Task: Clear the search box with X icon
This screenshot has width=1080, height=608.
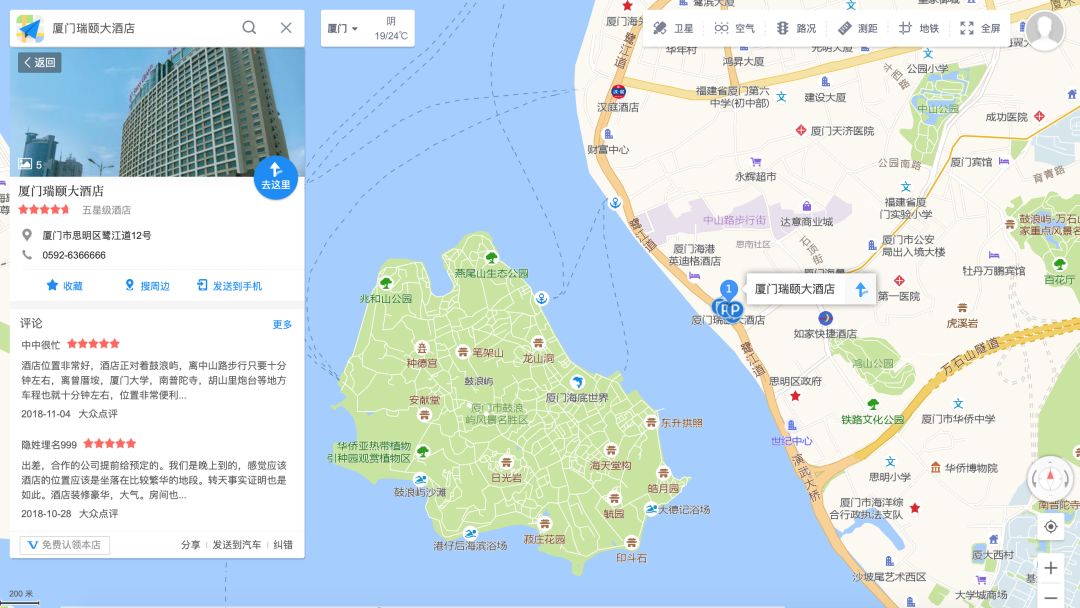Action: (286, 28)
